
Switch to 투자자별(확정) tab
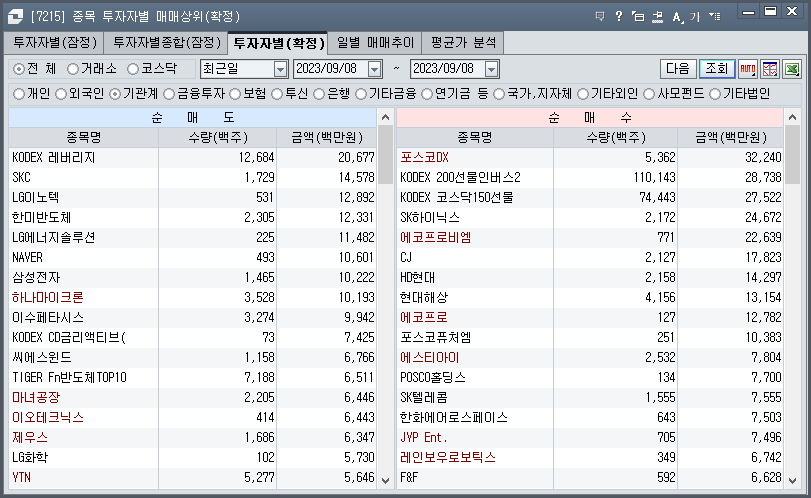point(278,43)
